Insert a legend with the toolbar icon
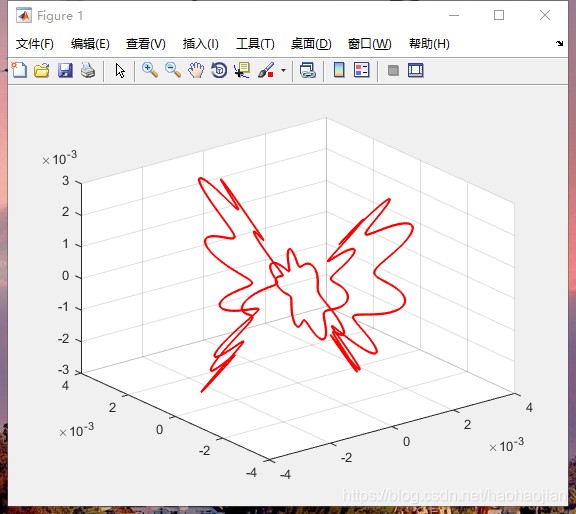This screenshot has height=514, width=576. [x=361, y=70]
